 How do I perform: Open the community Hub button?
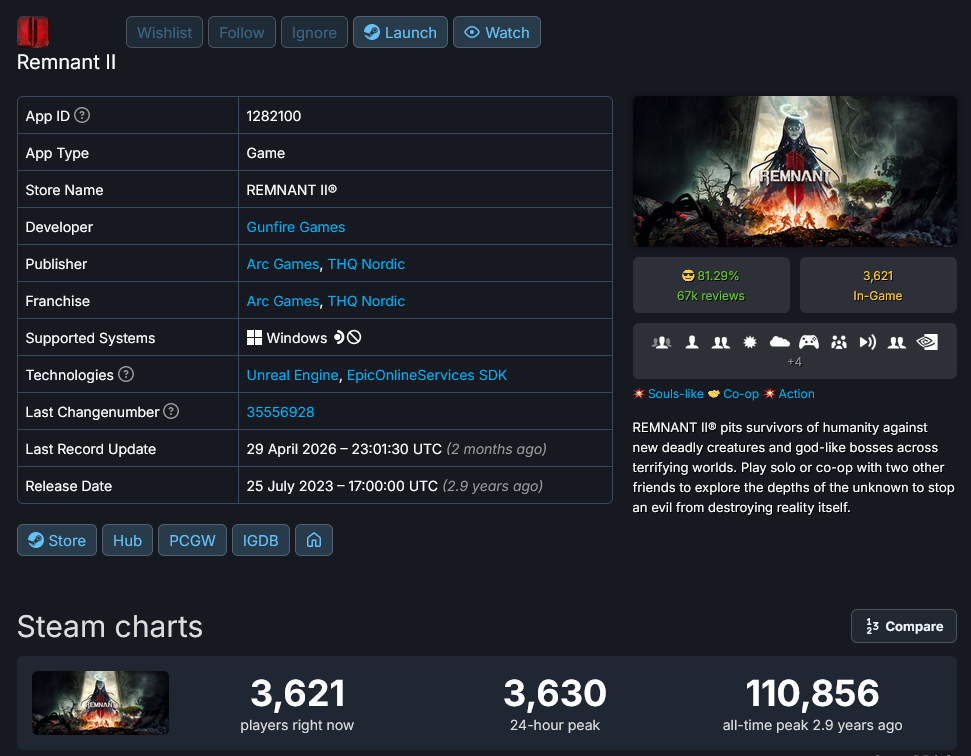[x=128, y=540]
